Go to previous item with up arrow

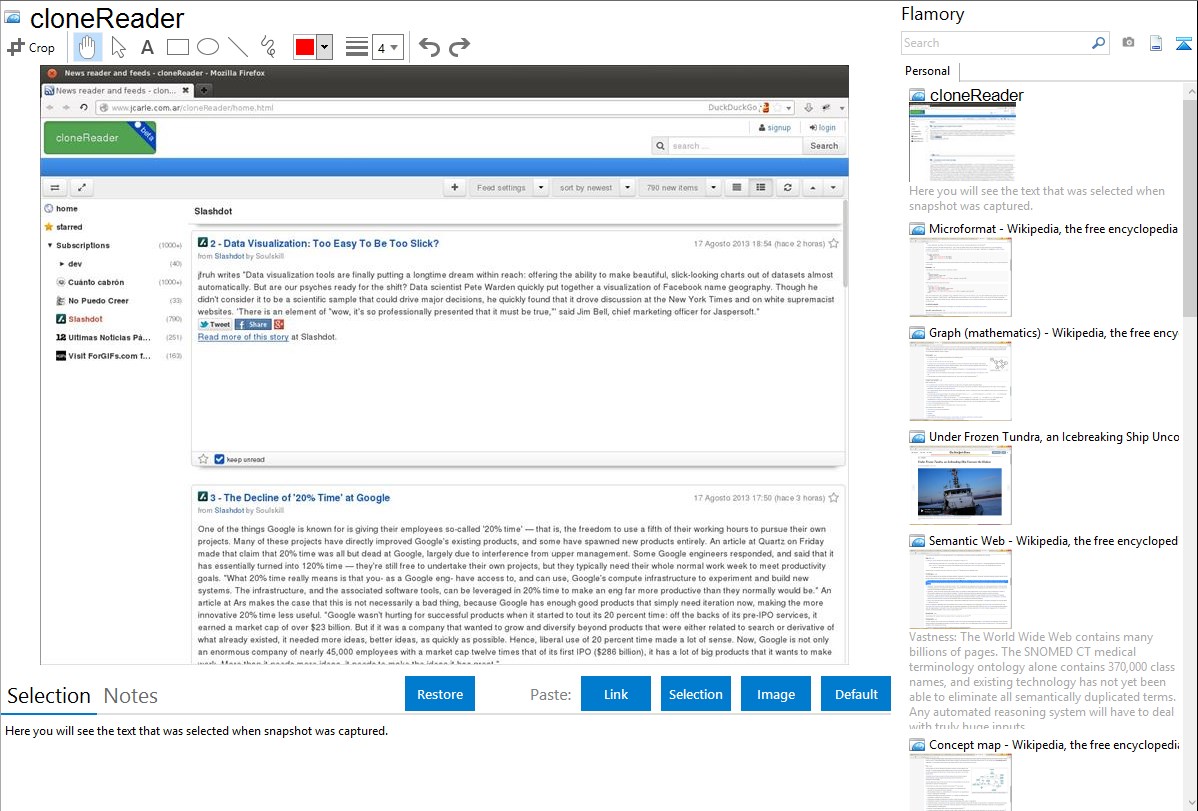click(x=813, y=187)
